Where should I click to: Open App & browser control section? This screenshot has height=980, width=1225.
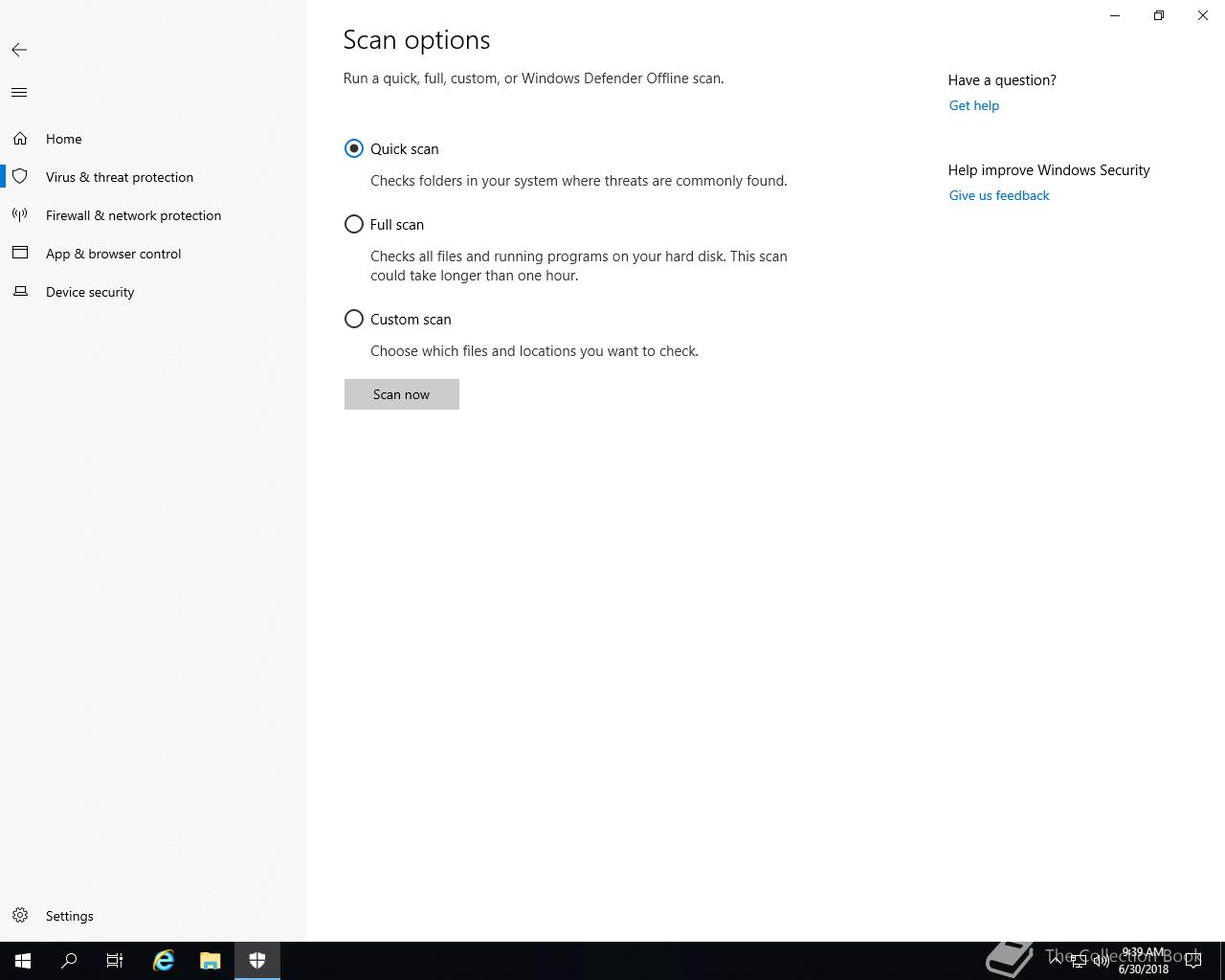[x=153, y=254]
